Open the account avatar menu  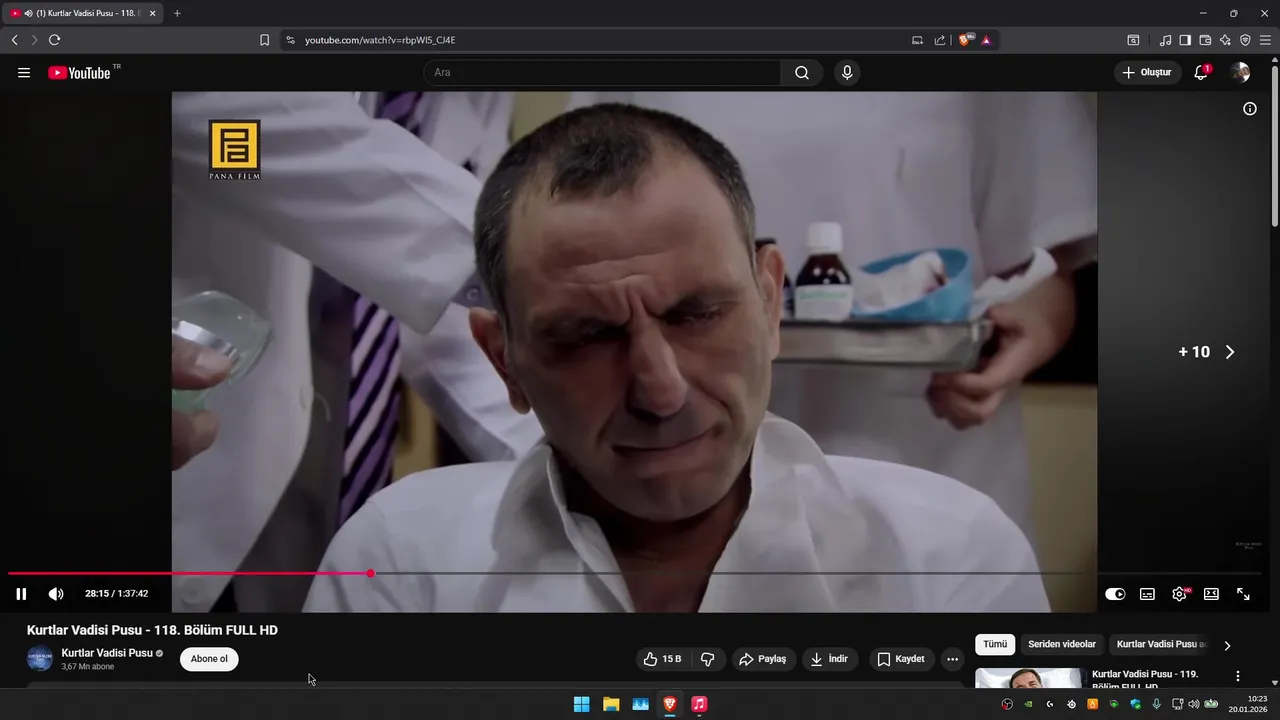pyautogui.click(x=1240, y=73)
